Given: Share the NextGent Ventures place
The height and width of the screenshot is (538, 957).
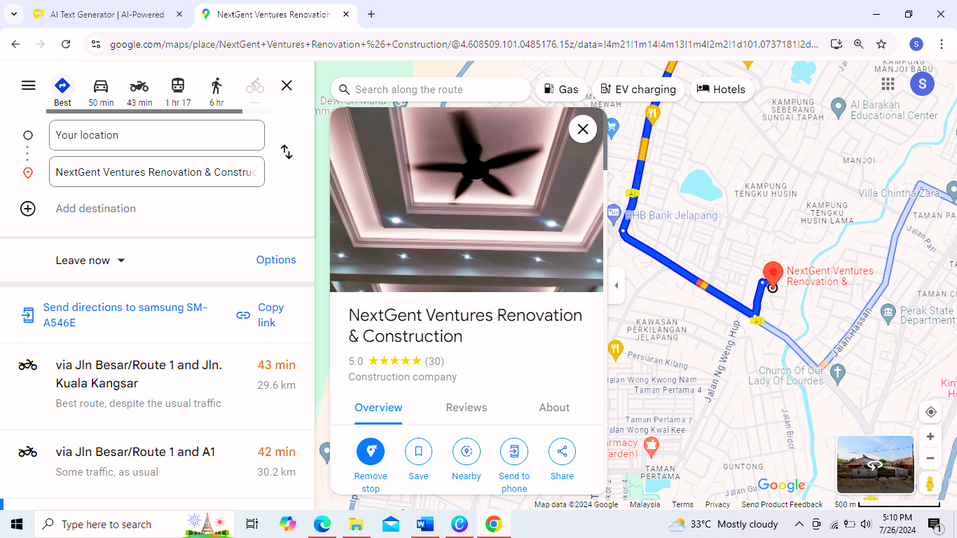Looking at the screenshot, I should [x=562, y=459].
